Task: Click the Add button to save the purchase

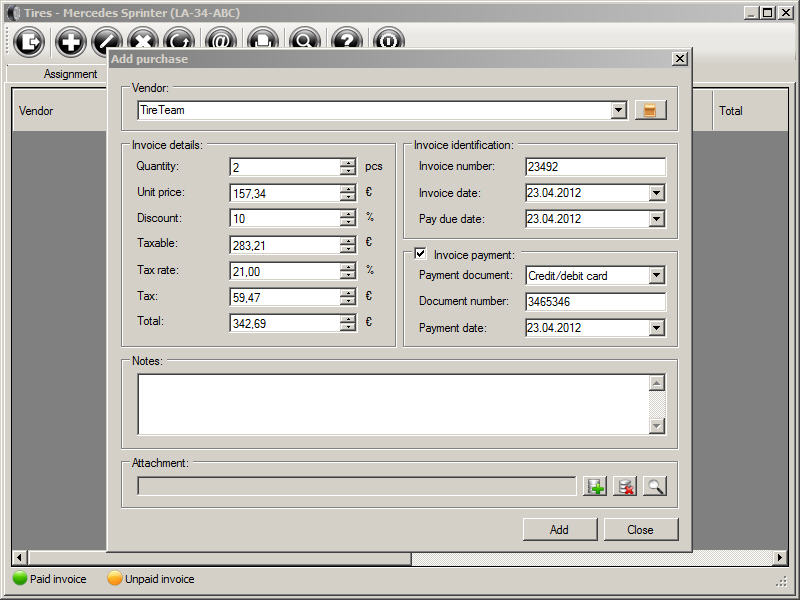Action: pyautogui.click(x=559, y=530)
